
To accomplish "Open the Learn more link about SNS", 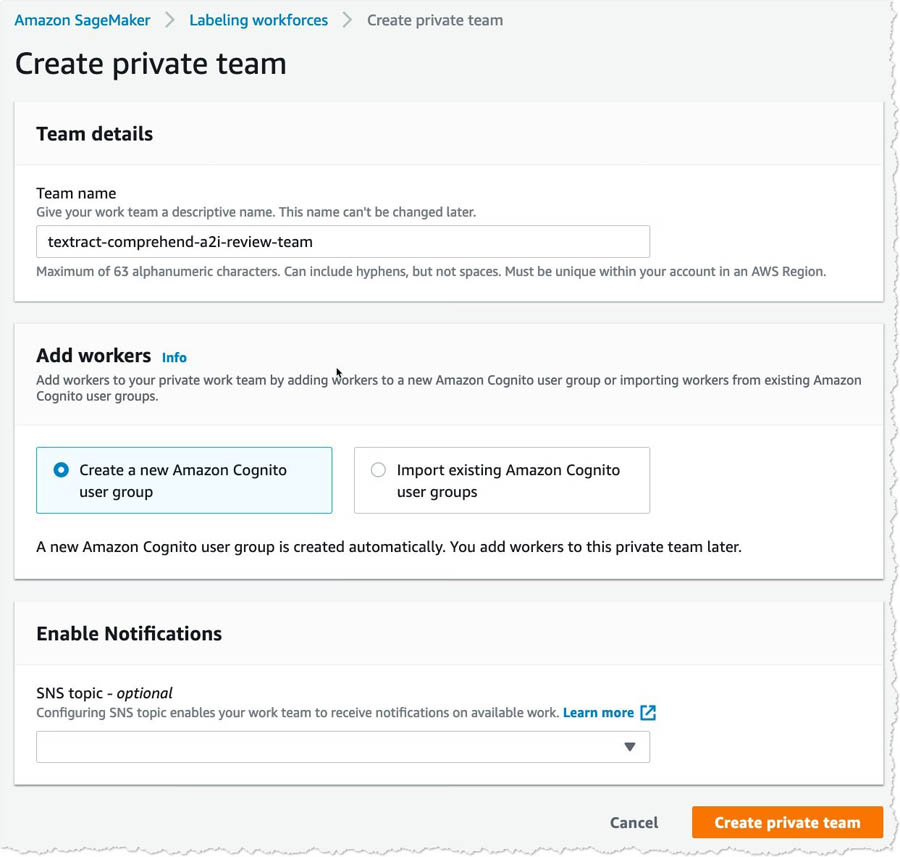I will pyautogui.click(x=598, y=712).
